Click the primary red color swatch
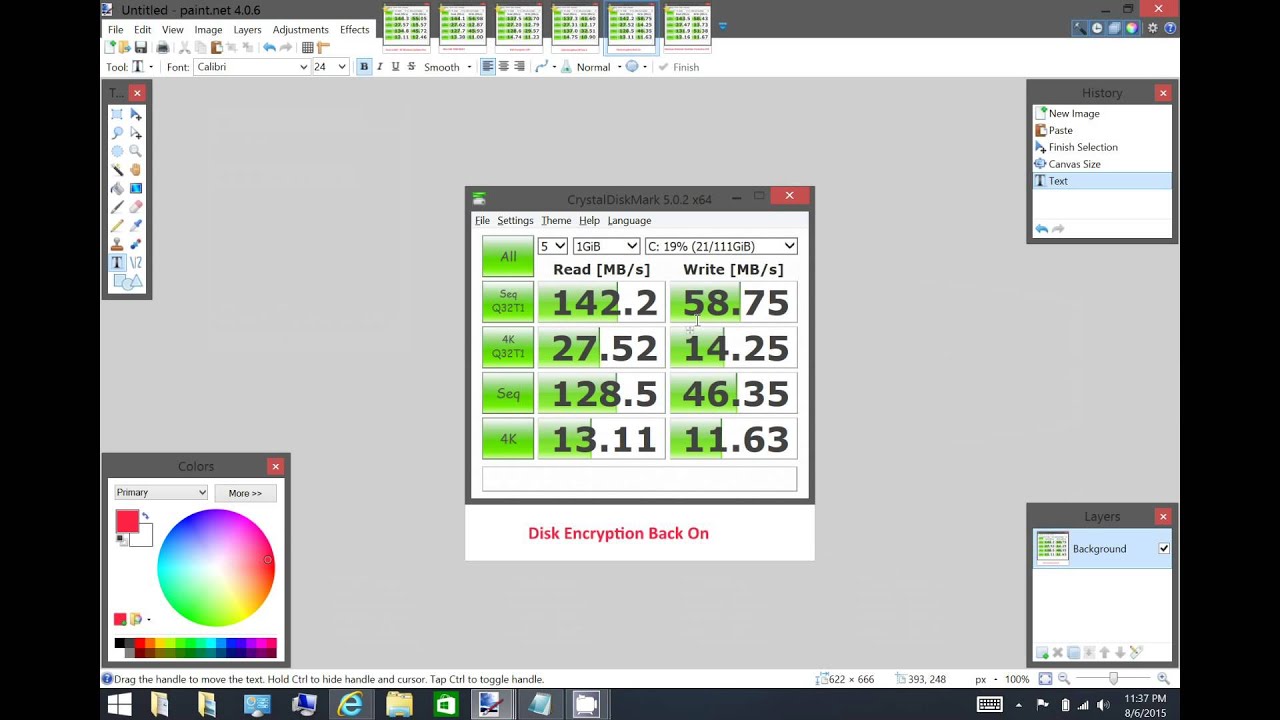 click(x=127, y=521)
